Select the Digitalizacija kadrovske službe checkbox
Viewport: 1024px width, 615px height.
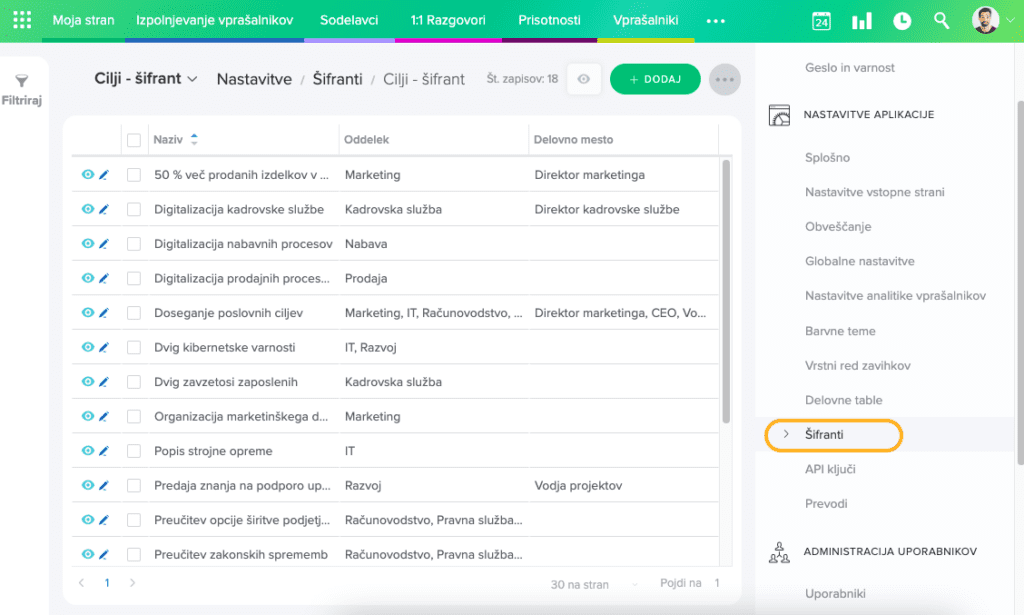pyautogui.click(x=134, y=209)
